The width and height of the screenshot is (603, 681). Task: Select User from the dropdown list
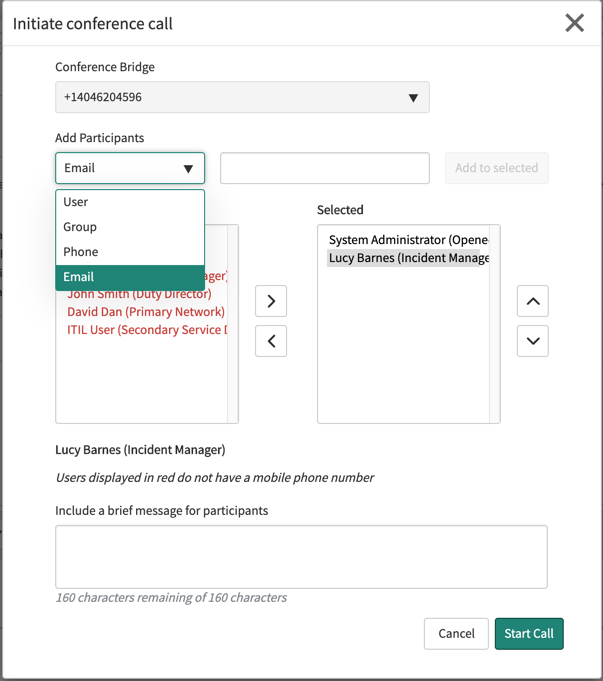tap(130, 202)
